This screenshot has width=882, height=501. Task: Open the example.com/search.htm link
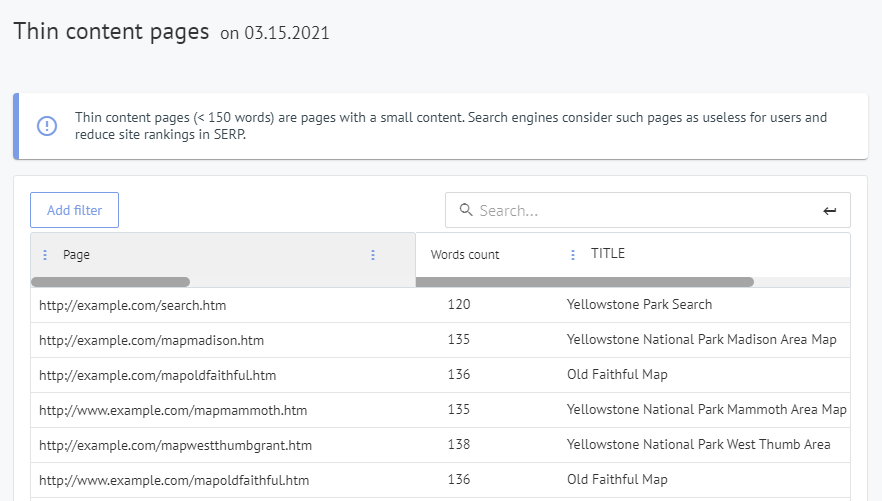point(125,304)
